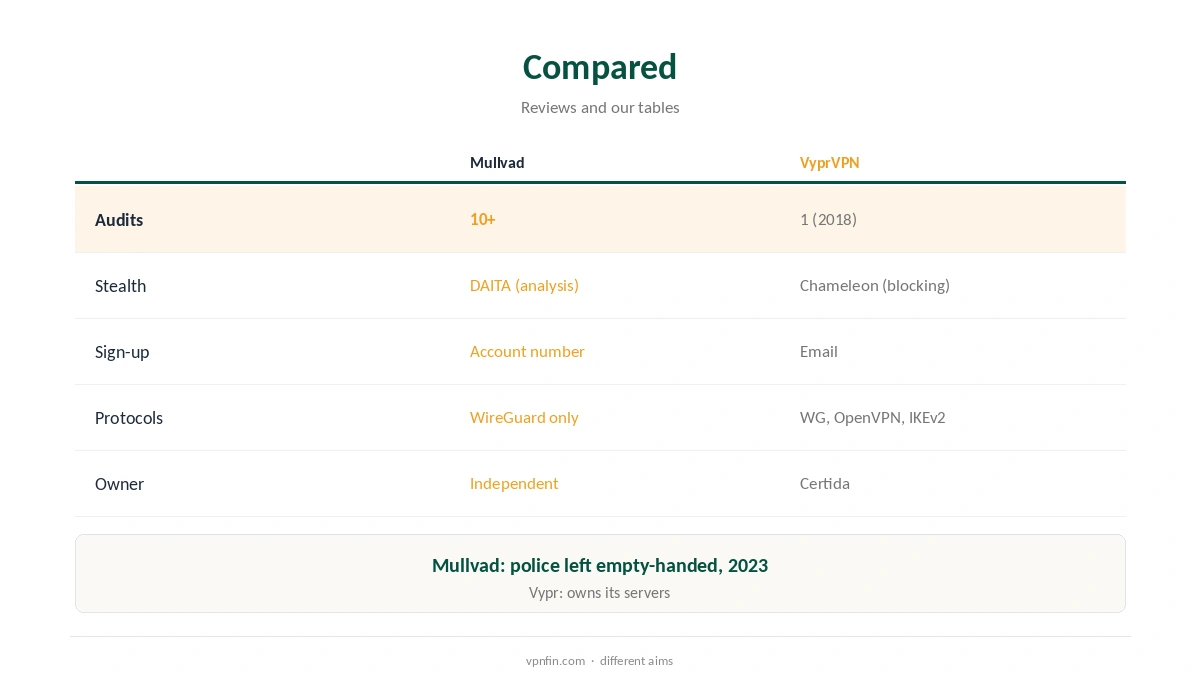Click the 'Audits' row label
1200x680 pixels.
tap(119, 220)
